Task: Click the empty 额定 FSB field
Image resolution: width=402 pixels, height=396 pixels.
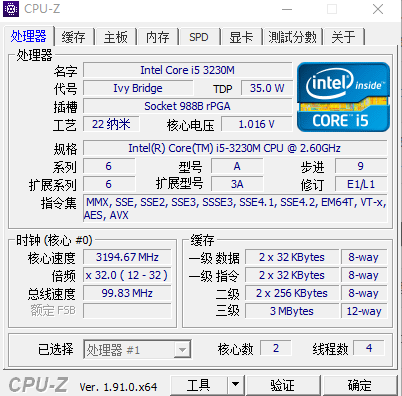Action: click(127, 311)
